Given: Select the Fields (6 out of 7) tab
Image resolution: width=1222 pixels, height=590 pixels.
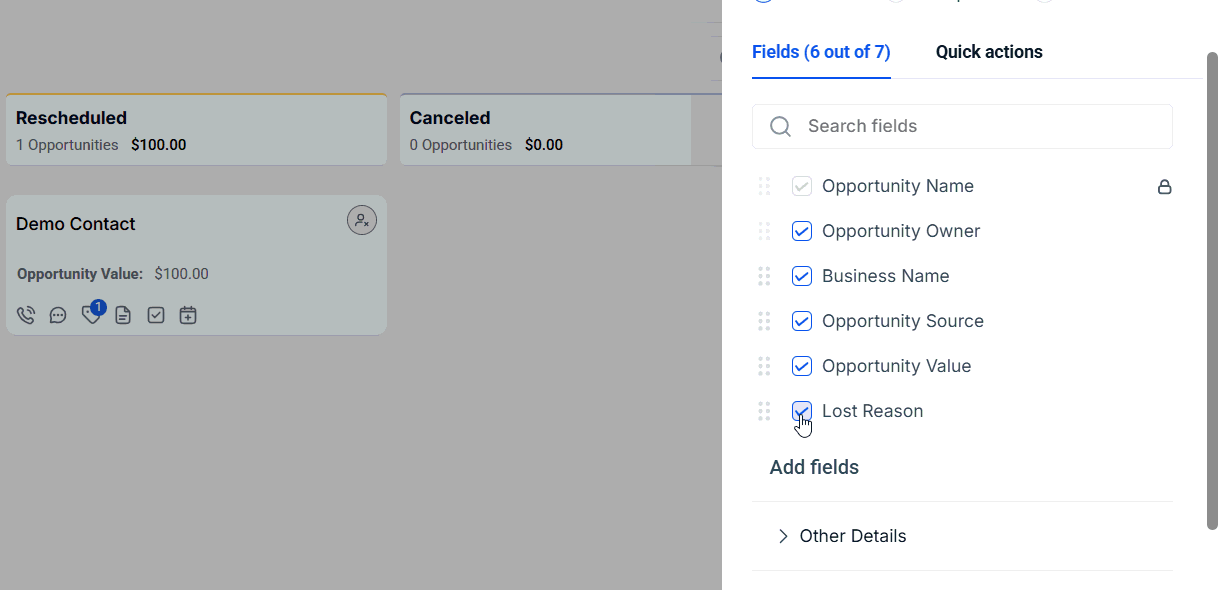Looking at the screenshot, I should 821,51.
